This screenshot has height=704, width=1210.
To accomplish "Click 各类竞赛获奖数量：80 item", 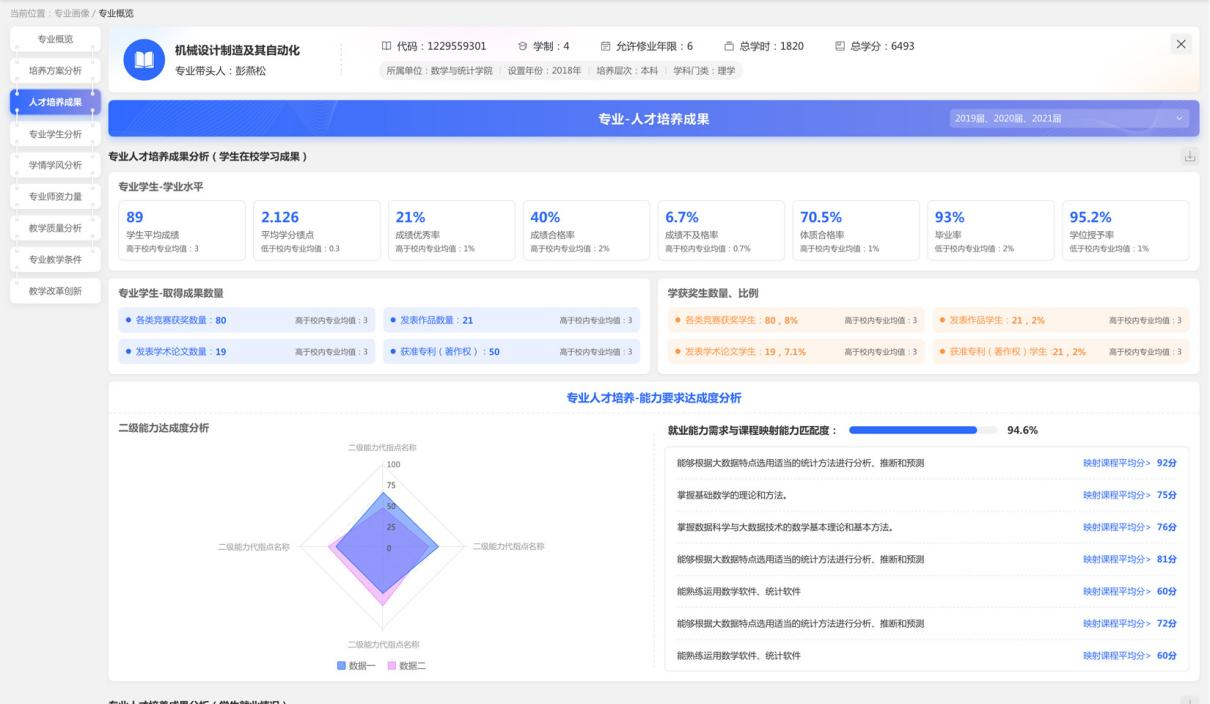I will (246, 320).
